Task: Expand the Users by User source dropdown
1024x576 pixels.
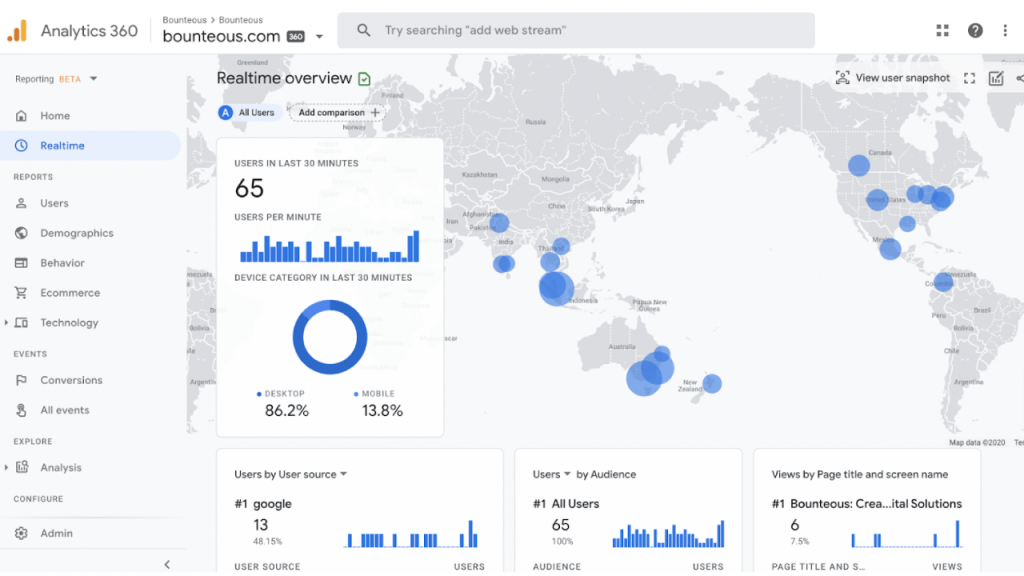Action: coord(343,474)
